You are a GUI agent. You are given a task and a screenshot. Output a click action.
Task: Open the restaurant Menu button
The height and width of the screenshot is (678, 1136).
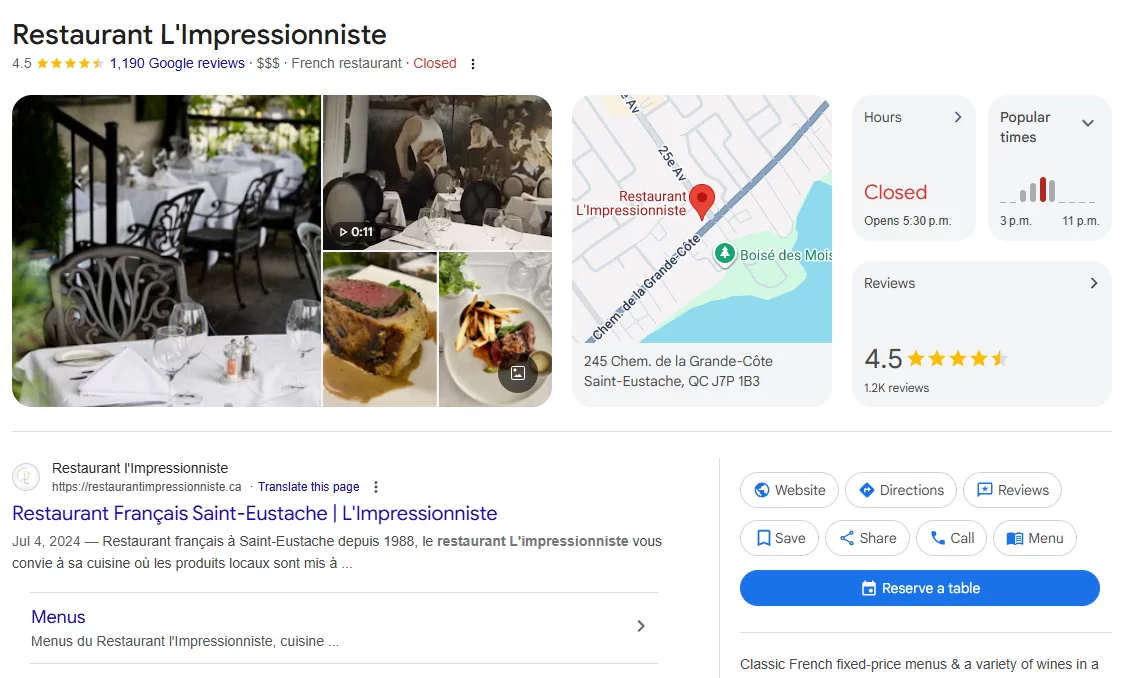tap(1035, 538)
